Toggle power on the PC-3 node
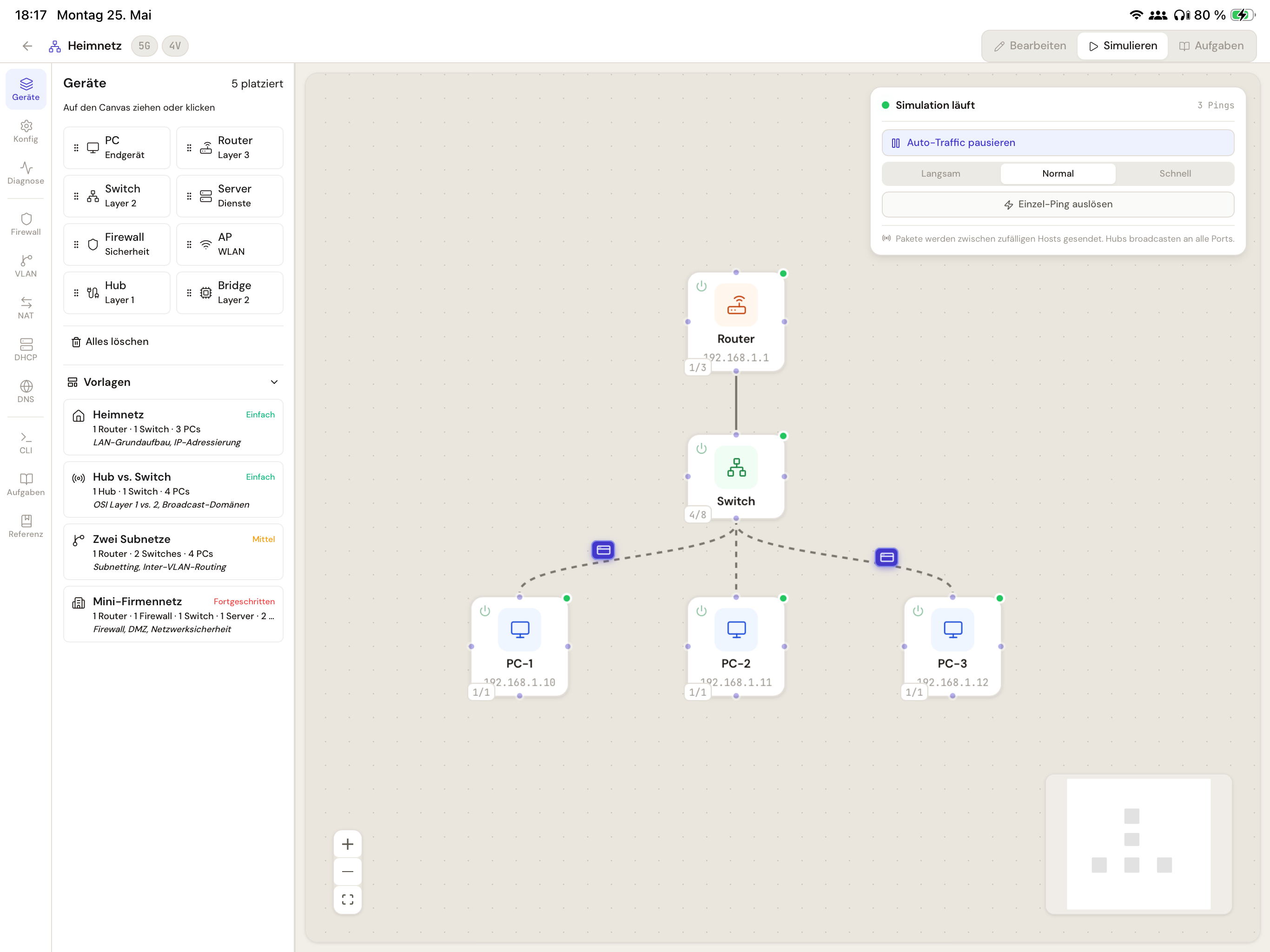This screenshot has height=952, width=1270. coord(918,611)
